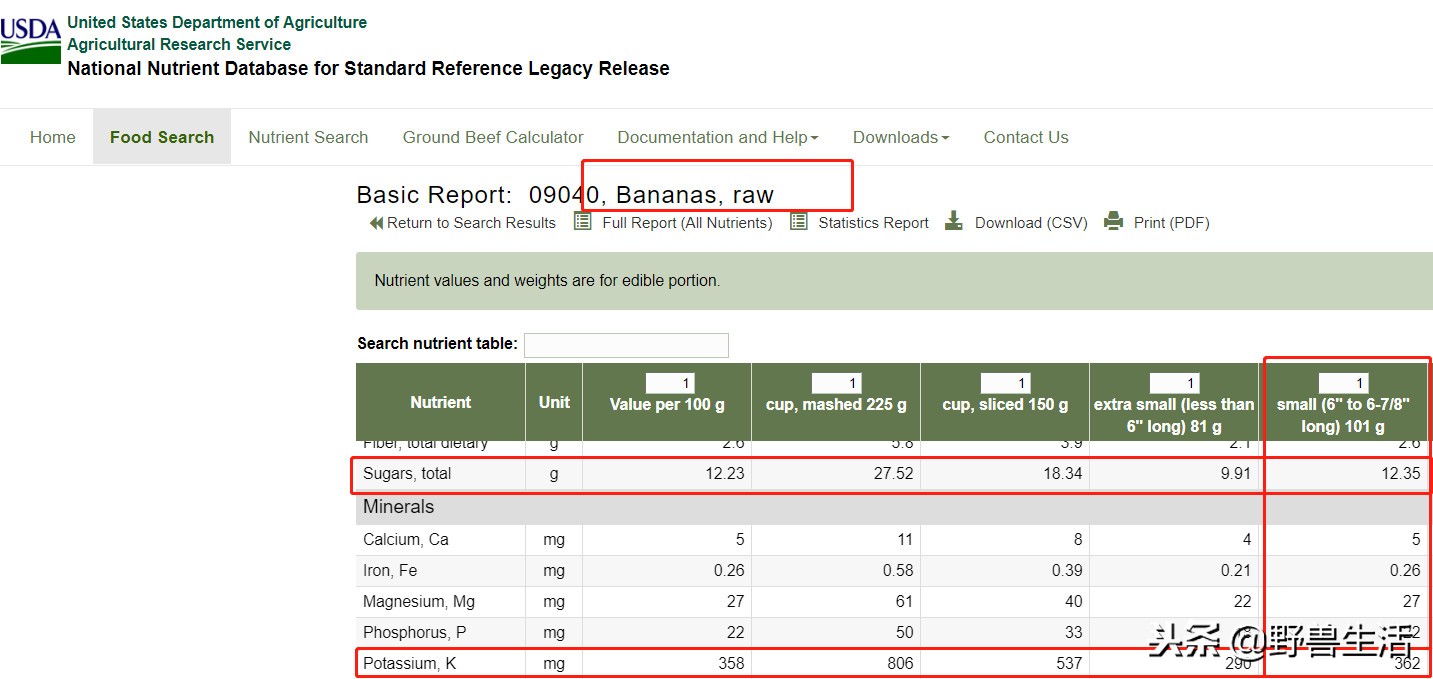Open the Ground Beef Calculator page
The width and height of the screenshot is (1433, 679).
493,138
